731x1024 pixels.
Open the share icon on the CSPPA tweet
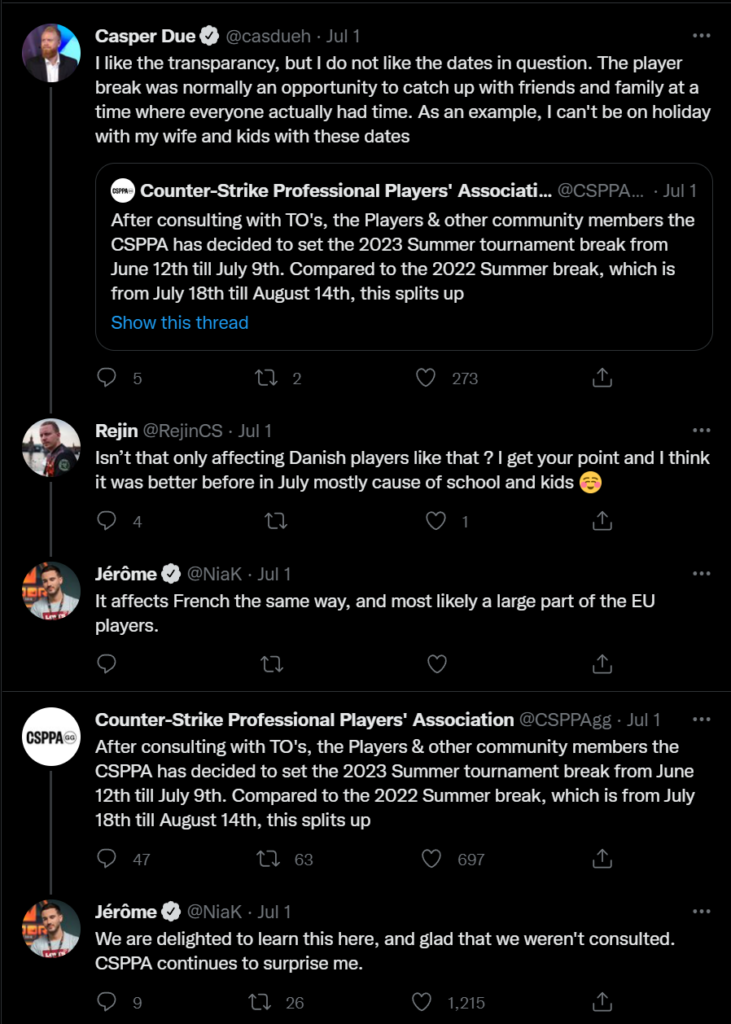pyautogui.click(x=601, y=859)
